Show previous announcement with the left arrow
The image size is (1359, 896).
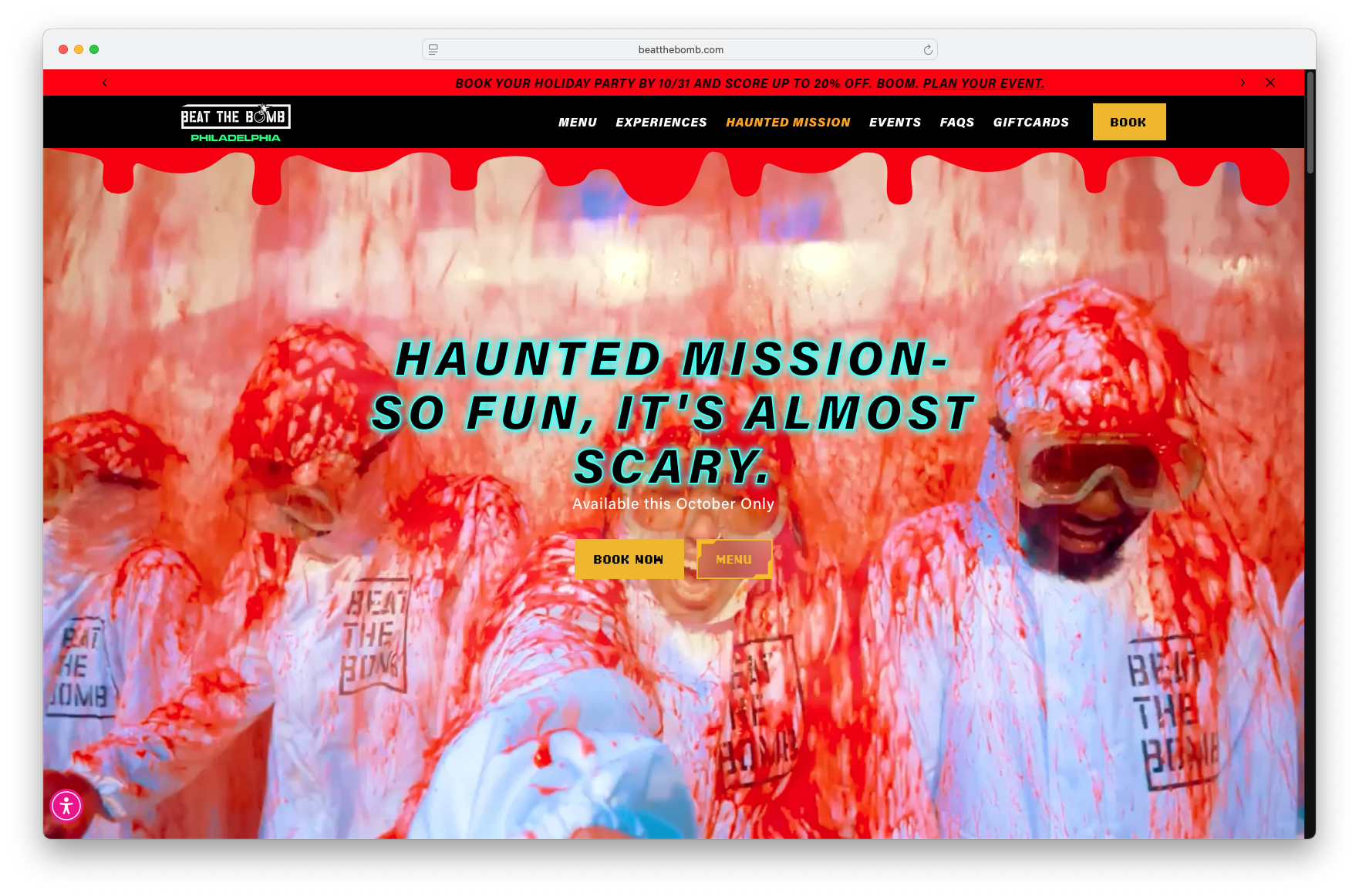pyautogui.click(x=105, y=83)
